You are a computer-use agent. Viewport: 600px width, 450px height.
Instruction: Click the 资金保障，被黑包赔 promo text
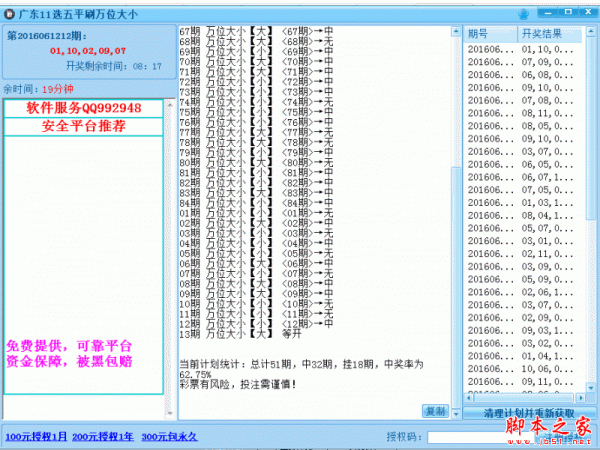point(69,361)
